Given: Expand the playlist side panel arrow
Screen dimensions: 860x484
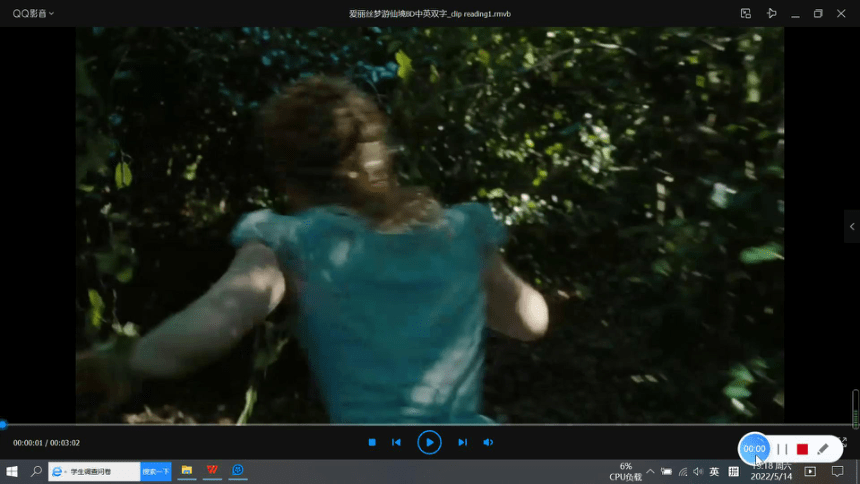Looking at the screenshot, I should pos(852,226).
